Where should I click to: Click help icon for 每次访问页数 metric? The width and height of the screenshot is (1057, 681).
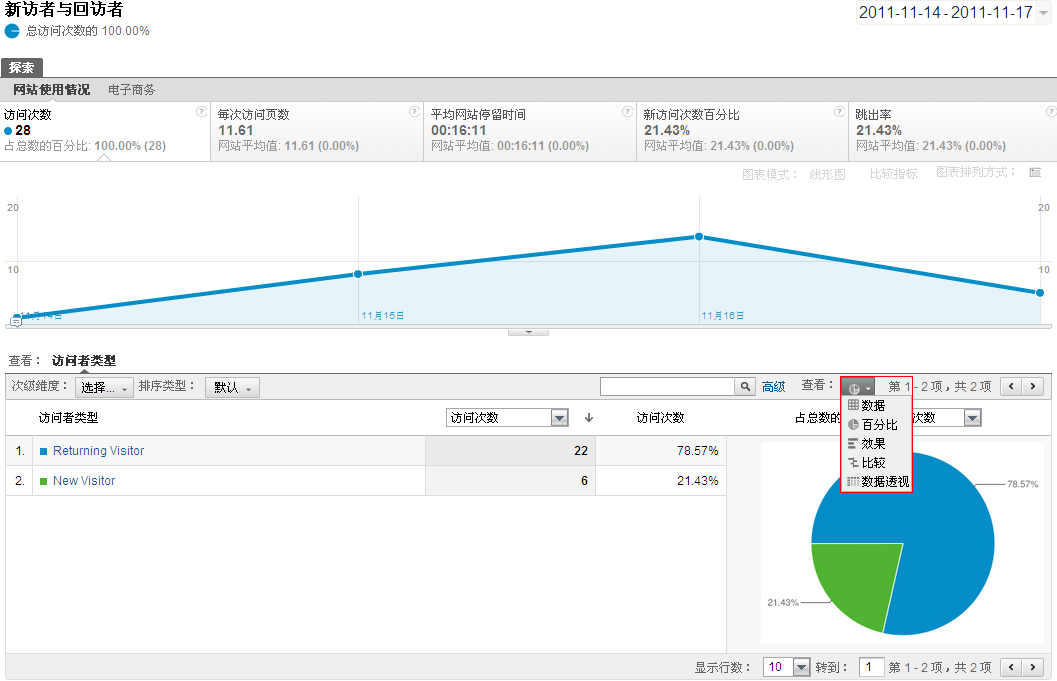[414, 112]
